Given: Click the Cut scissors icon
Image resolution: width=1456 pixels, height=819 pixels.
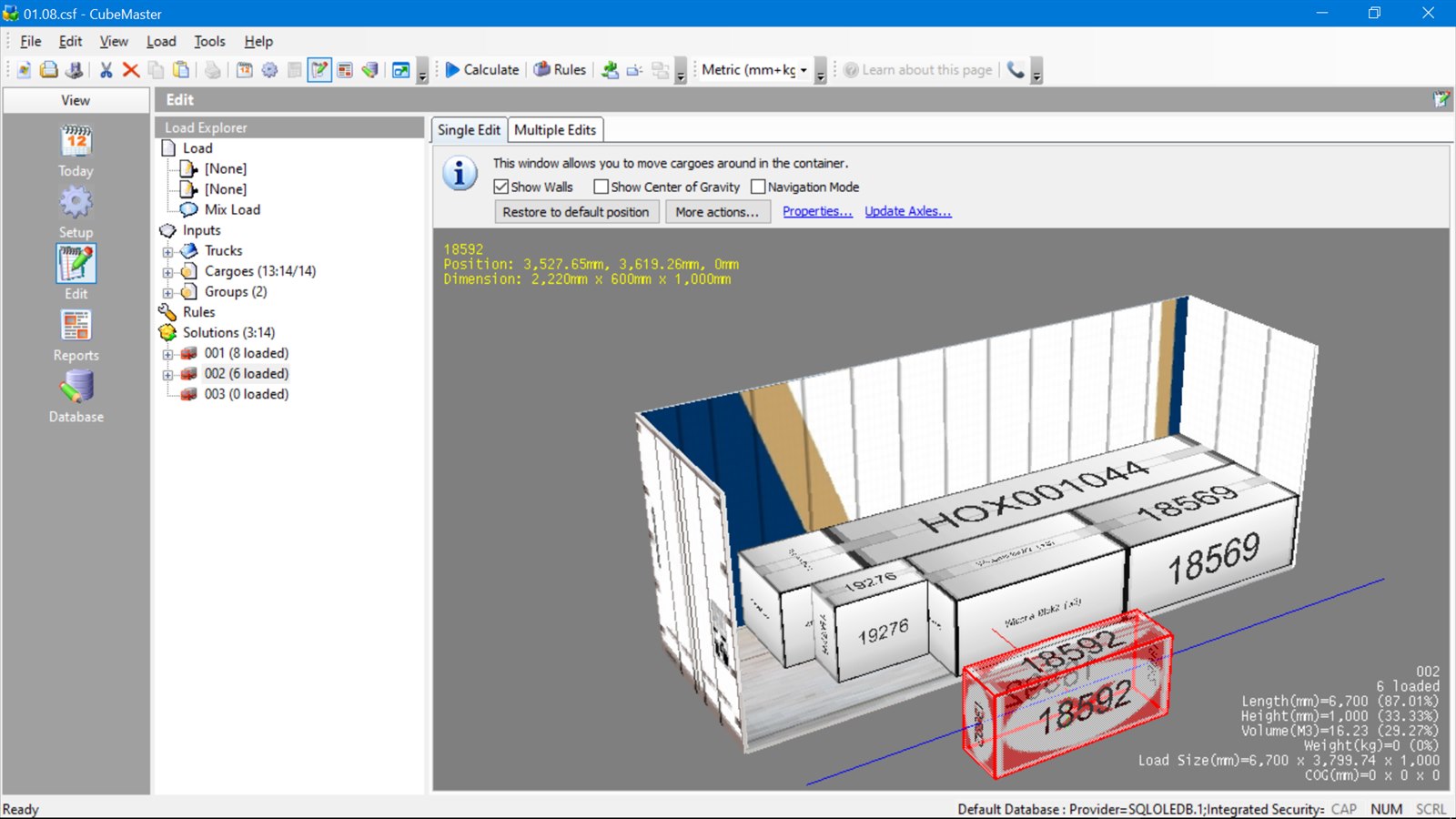Looking at the screenshot, I should [x=106, y=70].
